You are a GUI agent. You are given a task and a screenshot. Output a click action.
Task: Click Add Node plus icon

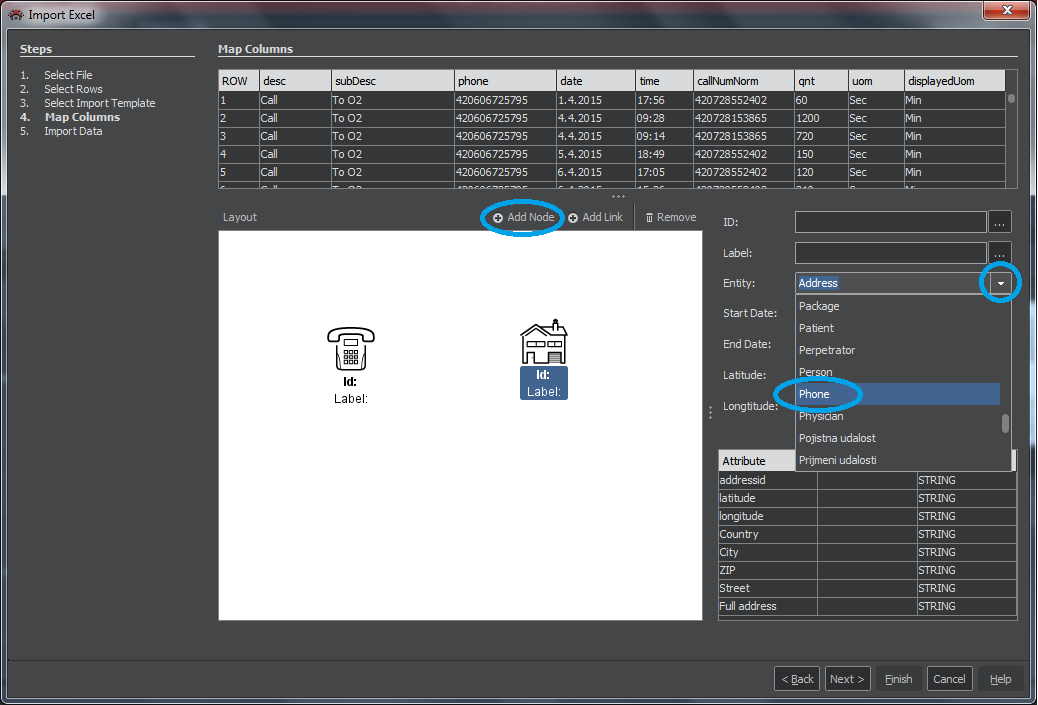(x=498, y=218)
